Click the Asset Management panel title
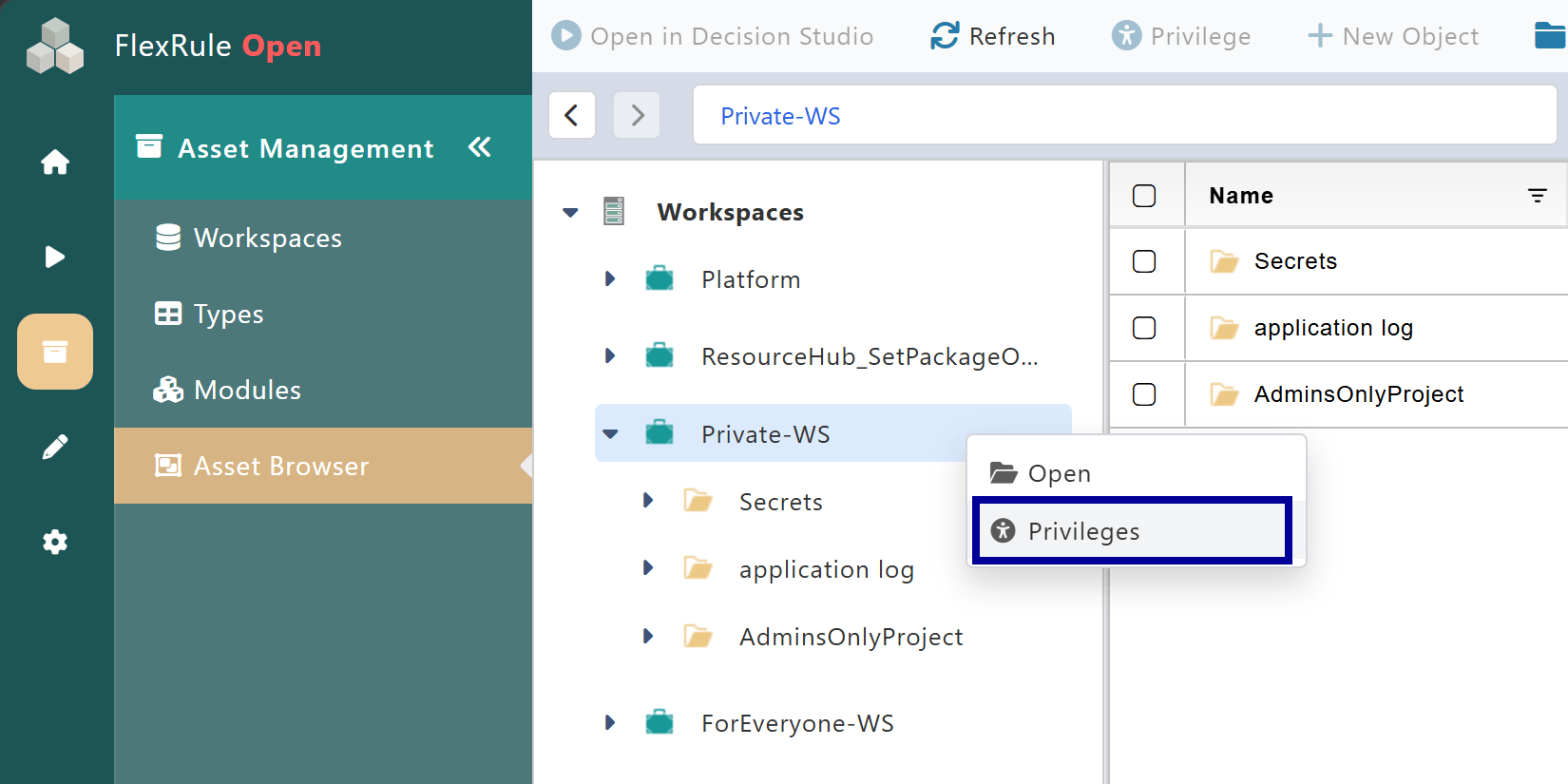The width and height of the screenshot is (1568, 784). (305, 148)
